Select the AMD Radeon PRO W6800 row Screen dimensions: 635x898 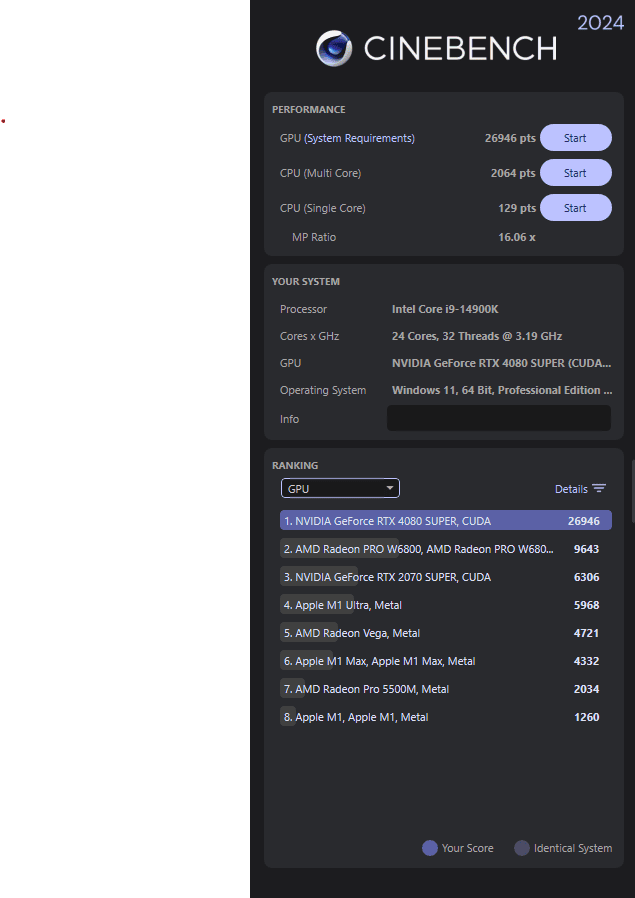click(x=446, y=549)
